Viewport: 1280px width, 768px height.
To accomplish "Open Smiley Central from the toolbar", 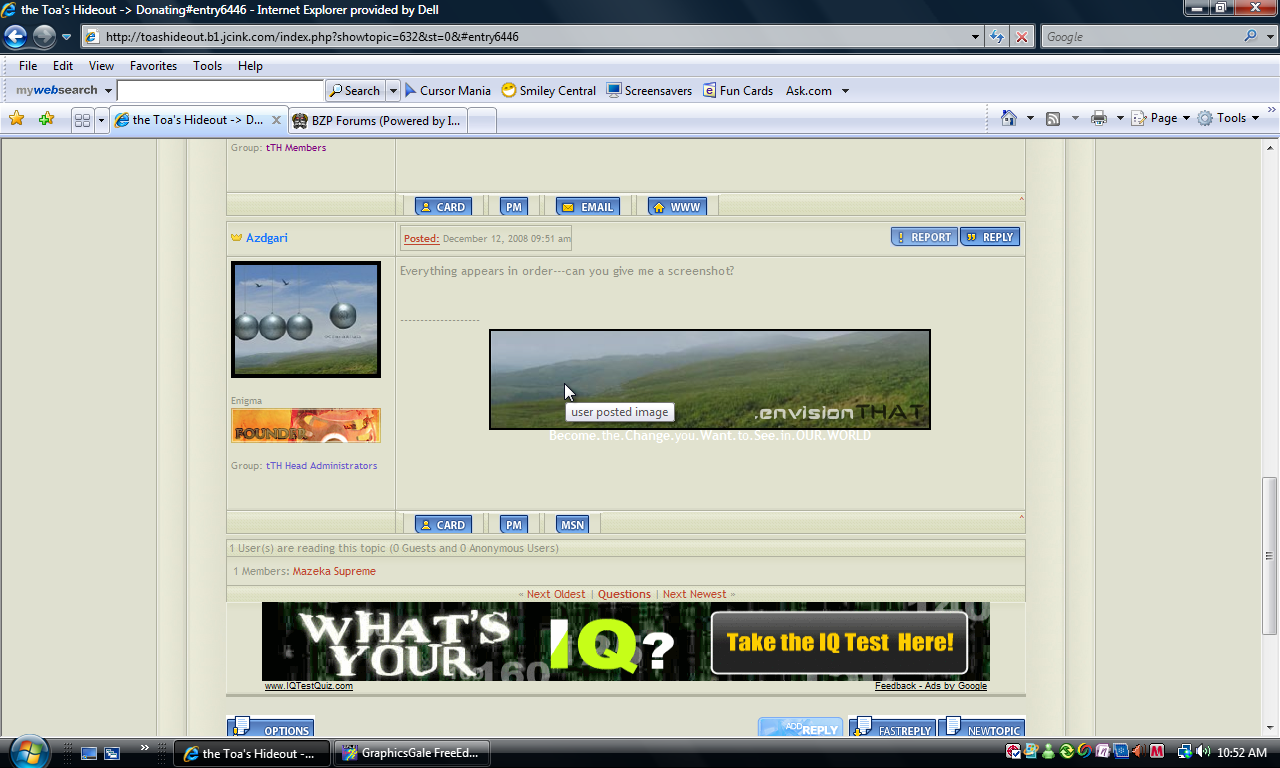I will tap(549, 90).
